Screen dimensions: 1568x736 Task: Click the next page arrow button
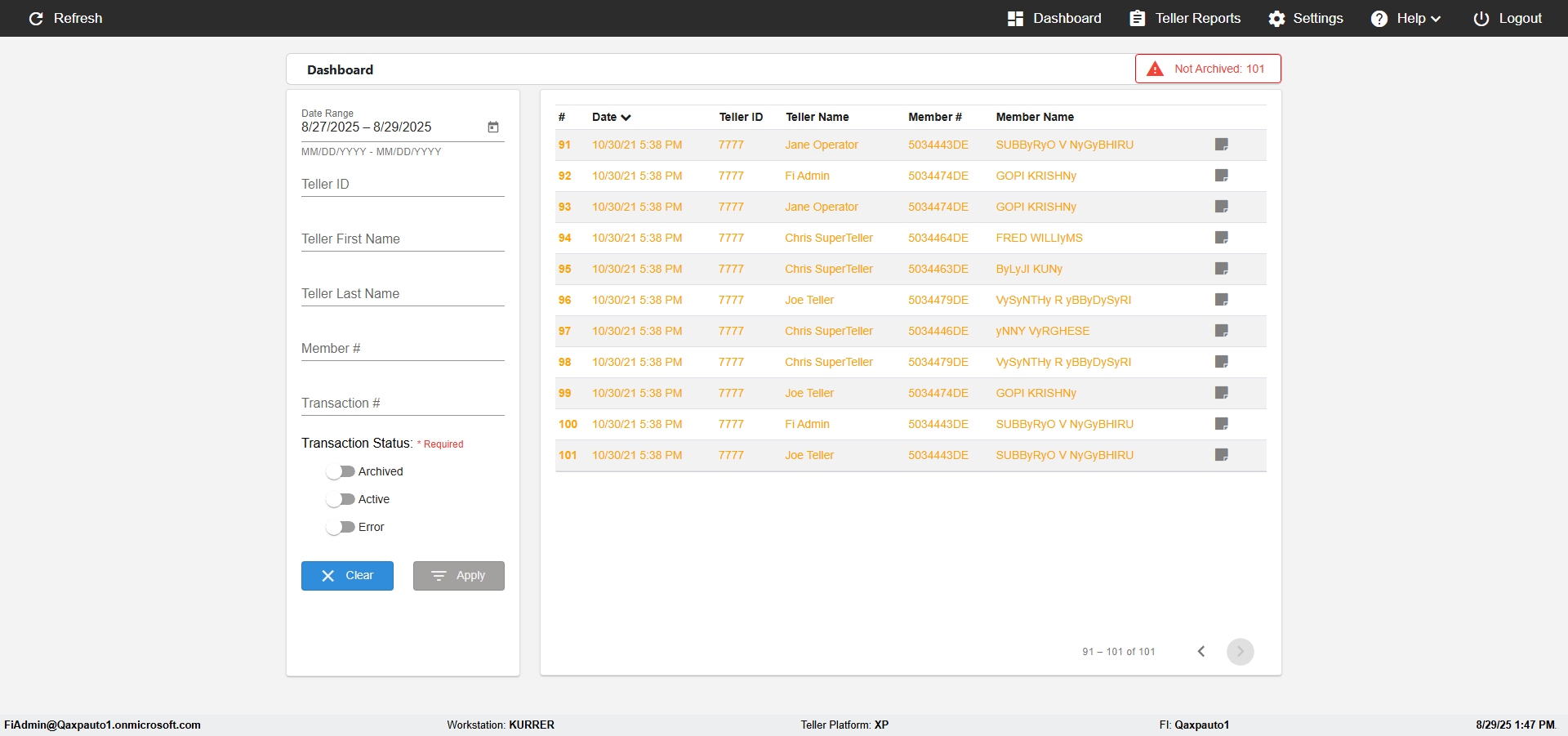pyautogui.click(x=1241, y=651)
